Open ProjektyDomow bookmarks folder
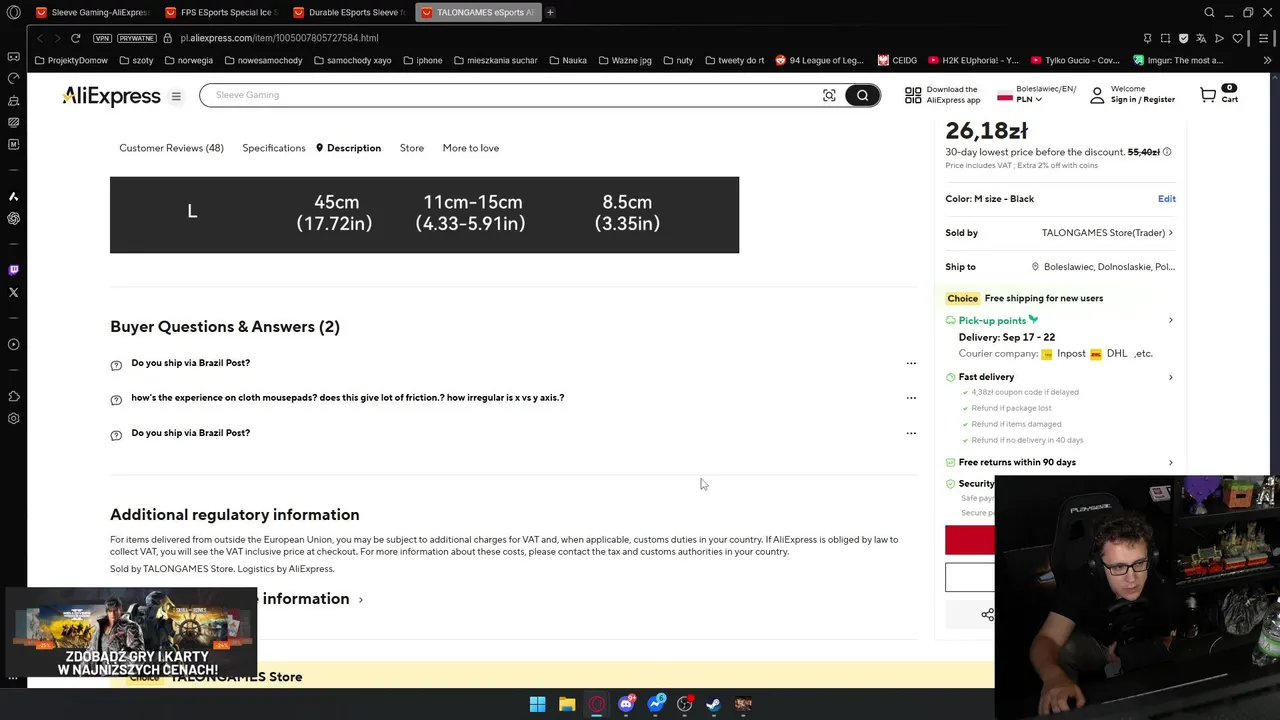Viewport: 1280px width, 720px height. pyautogui.click(x=71, y=60)
